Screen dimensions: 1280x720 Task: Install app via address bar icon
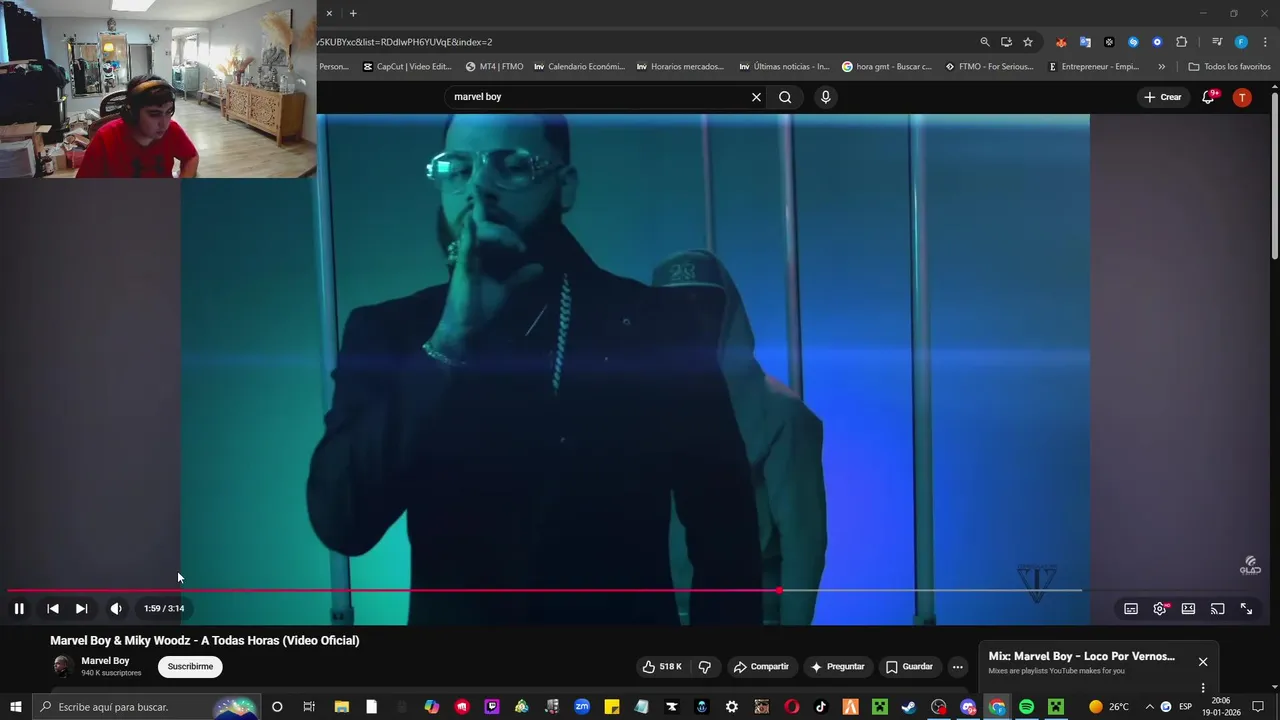click(1006, 42)
